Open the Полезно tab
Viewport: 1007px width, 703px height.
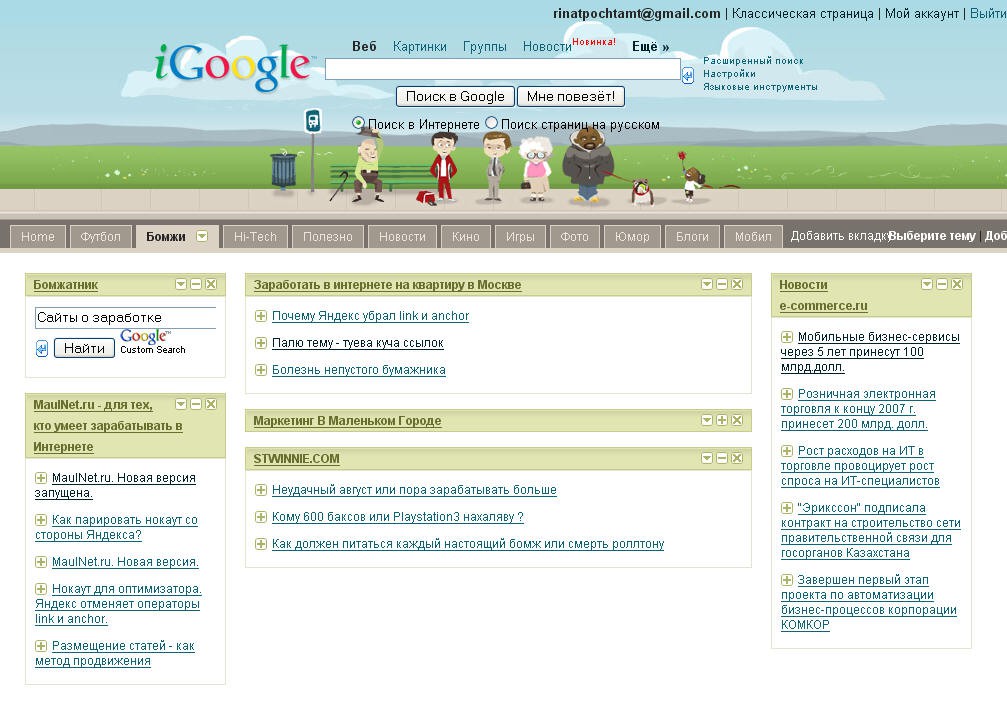[x=328, y=236]
